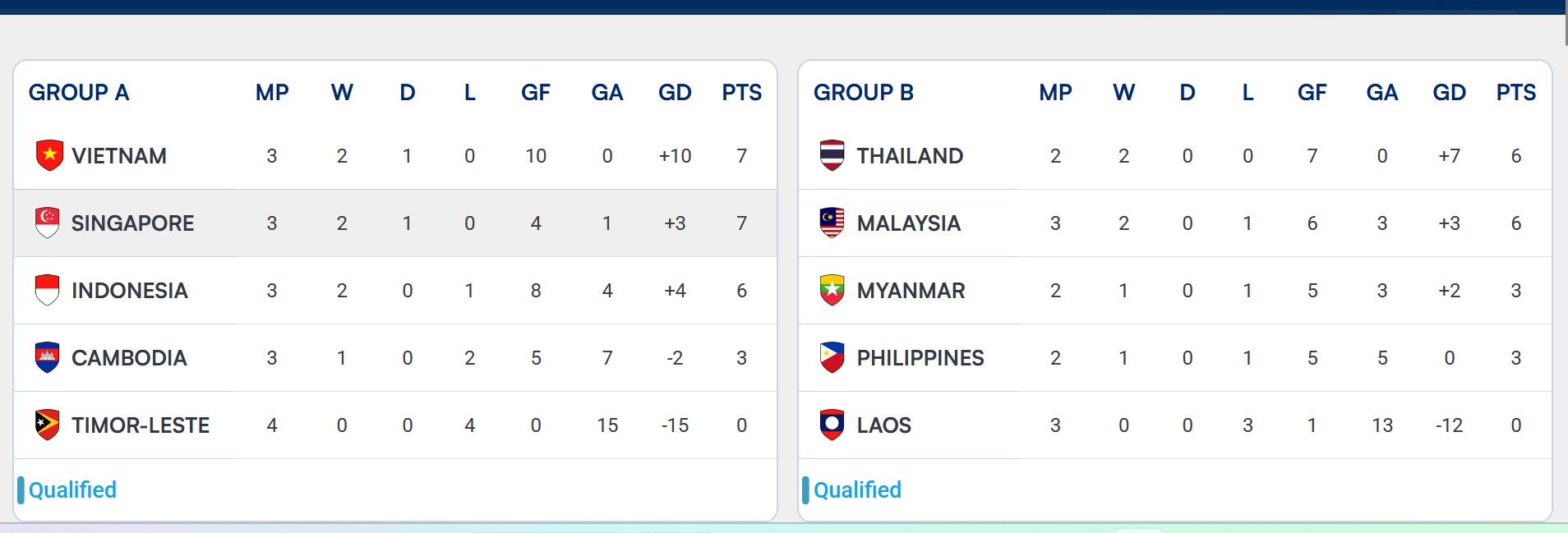Select the Indonesia flag icon
Image resolution: width=1568 pixels, height=533 pixels.
tap(48, 290)
